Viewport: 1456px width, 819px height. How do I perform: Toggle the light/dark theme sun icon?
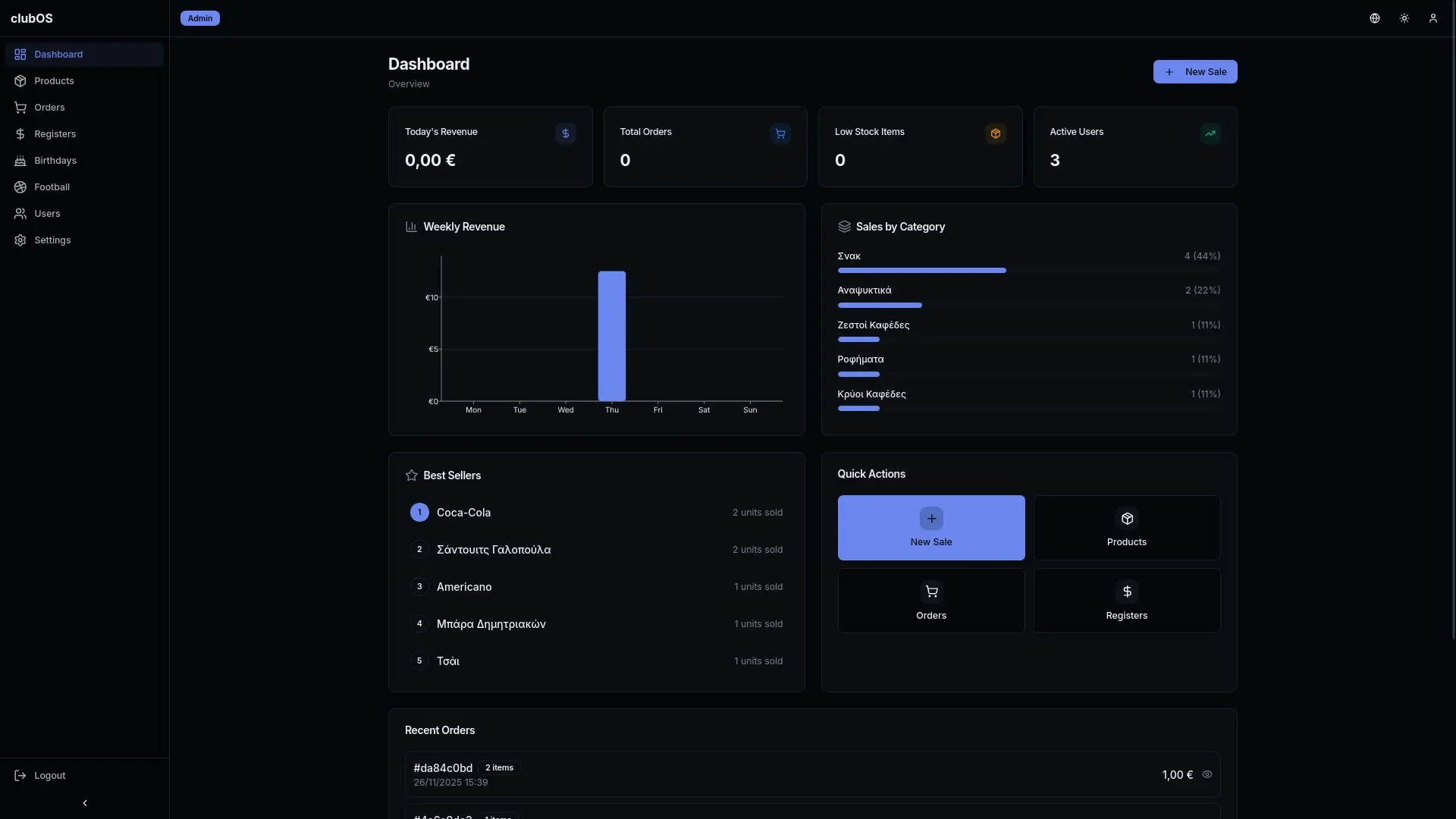(1404, 18)
